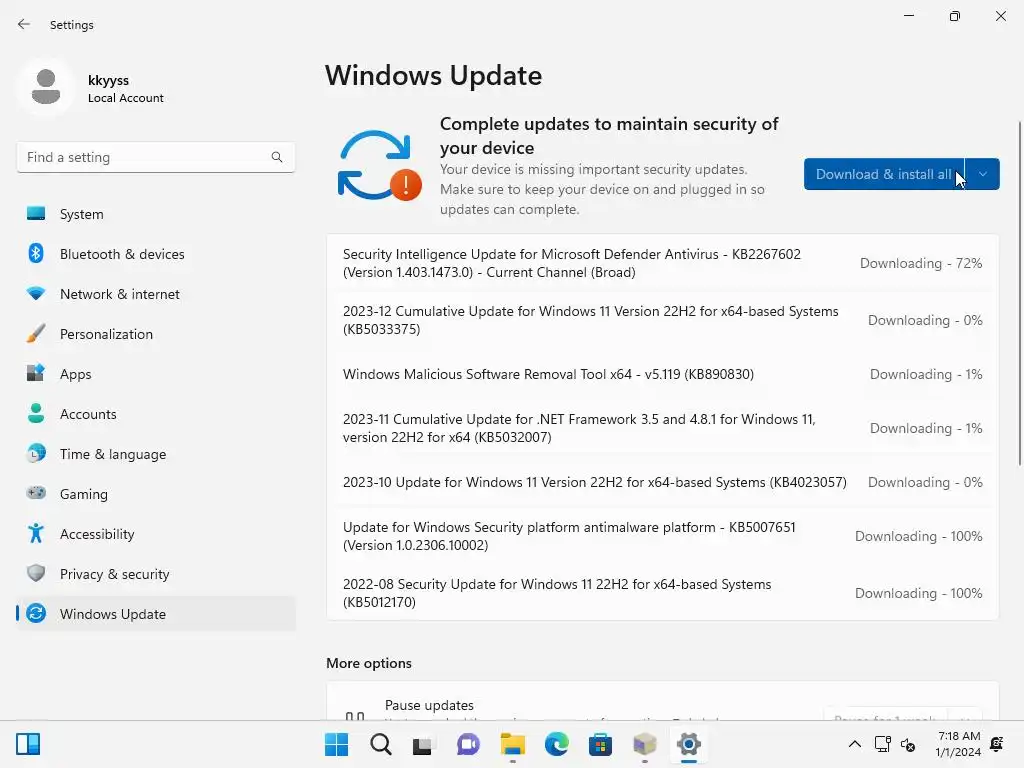Click the Bluetooth icon in sidebar
The width and height of the screenshot is (1024, 768).
click(36, 253)
